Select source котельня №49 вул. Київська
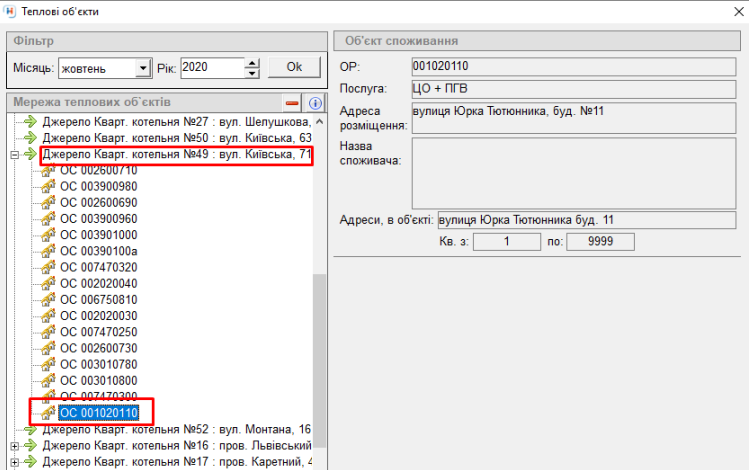Viewport: 749px width, 470px height. [x=176, y=155]
